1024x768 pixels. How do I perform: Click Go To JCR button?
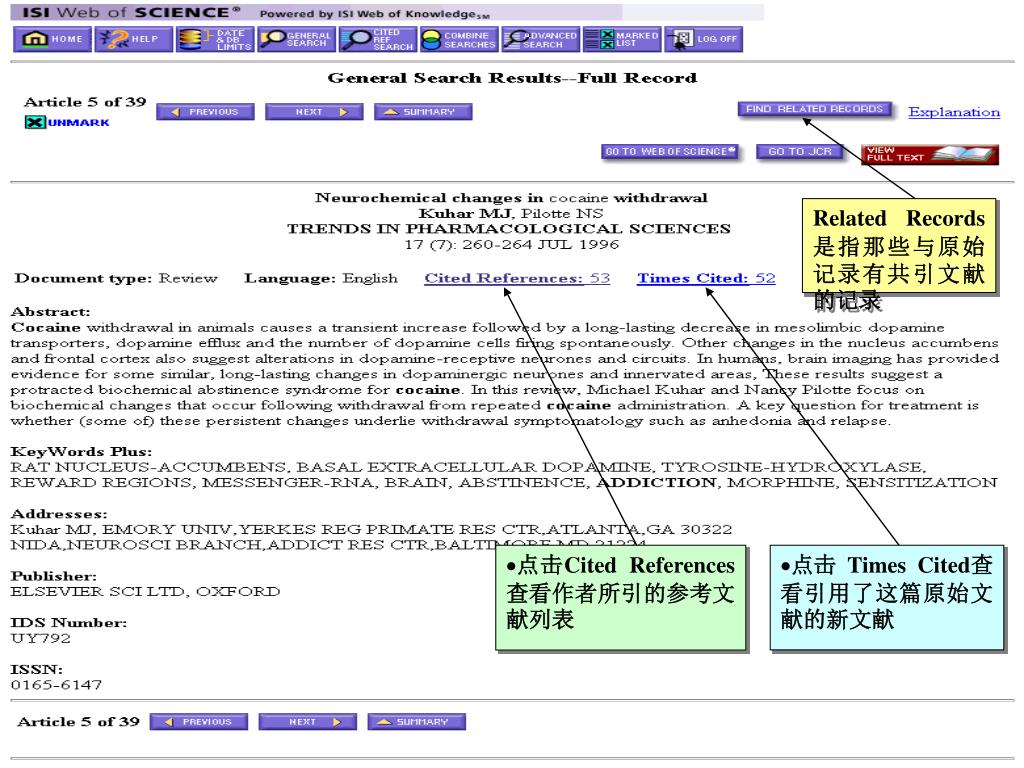(x=799, y=152)
